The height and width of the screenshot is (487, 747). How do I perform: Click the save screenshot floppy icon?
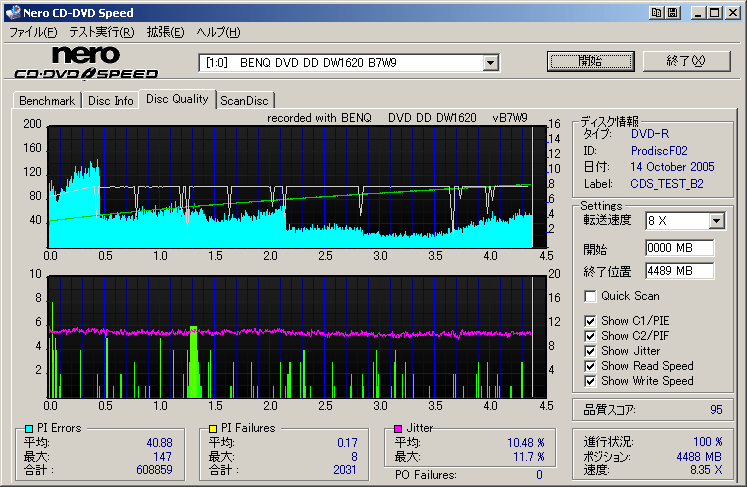click(672, 13)
